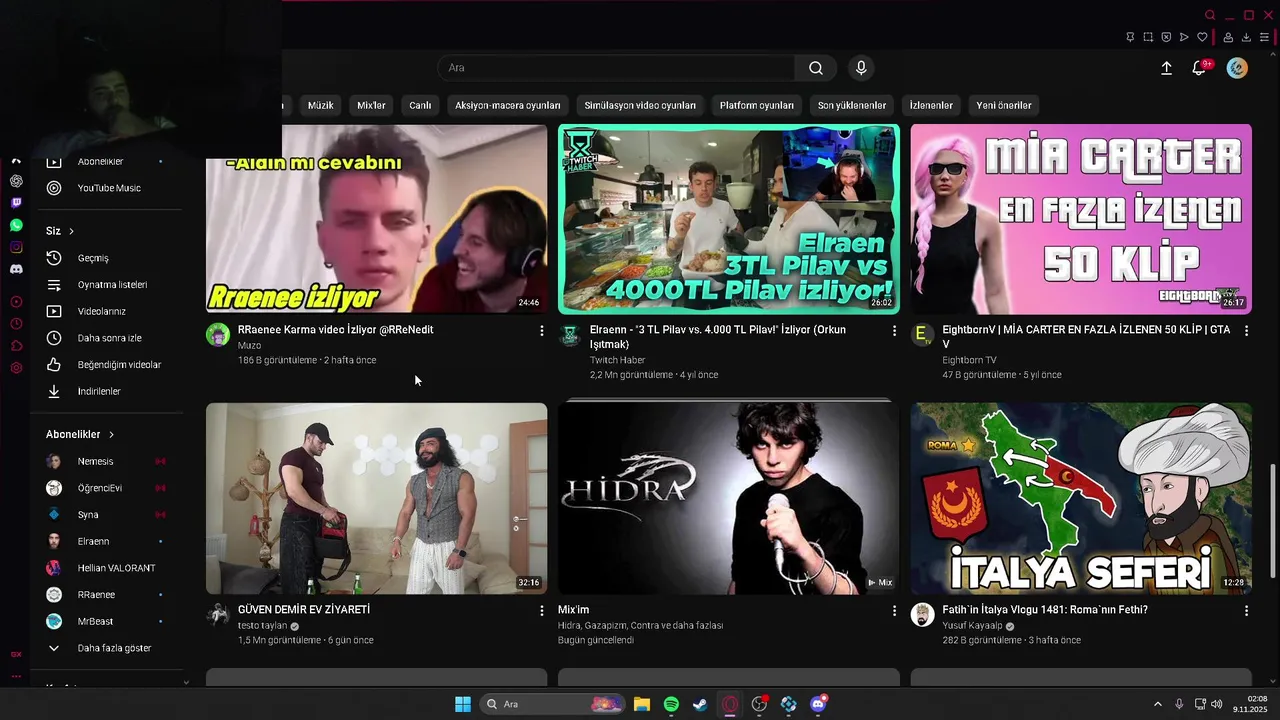This screenshot has width=1280, height=720.
Task: Open the Twitch Haber channel link
Action: [617, 360]
